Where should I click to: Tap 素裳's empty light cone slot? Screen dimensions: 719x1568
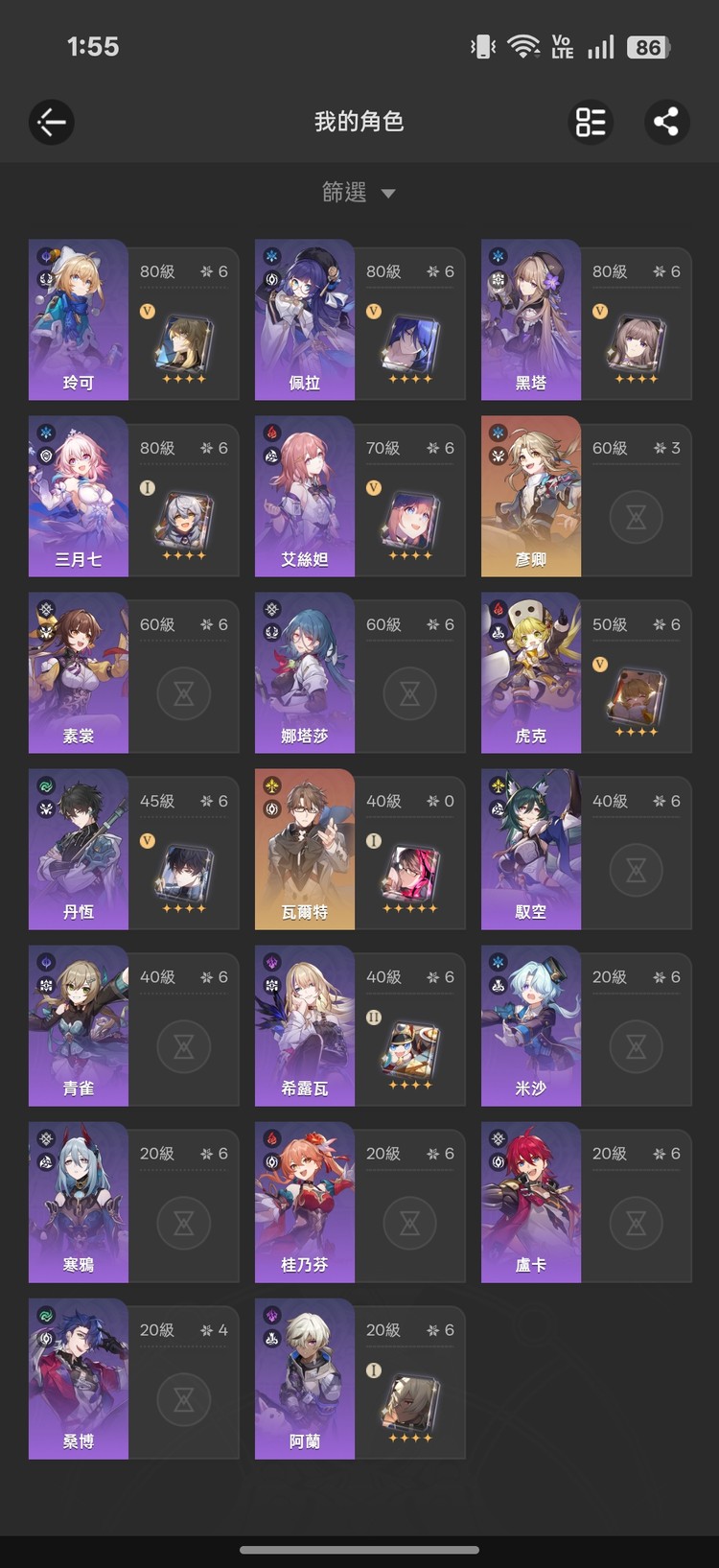pyautogui.click(x=184, y=693)
